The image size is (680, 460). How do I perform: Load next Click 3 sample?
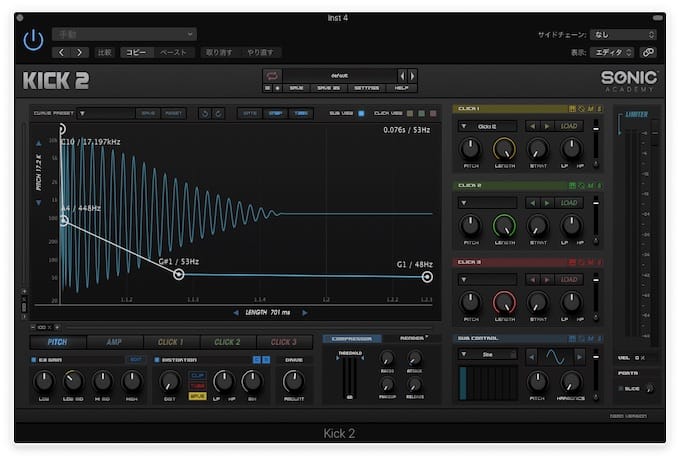point(547,280)
